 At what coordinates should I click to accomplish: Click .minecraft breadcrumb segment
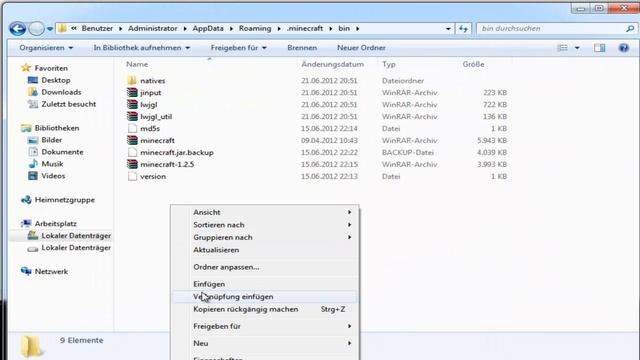(x=304, y=29)
